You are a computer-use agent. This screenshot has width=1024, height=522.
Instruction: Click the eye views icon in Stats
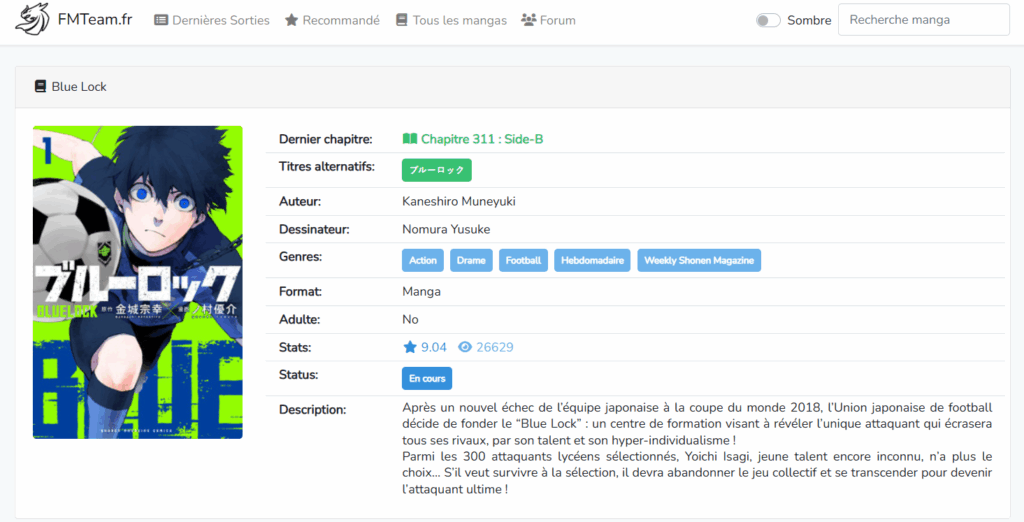465,347
